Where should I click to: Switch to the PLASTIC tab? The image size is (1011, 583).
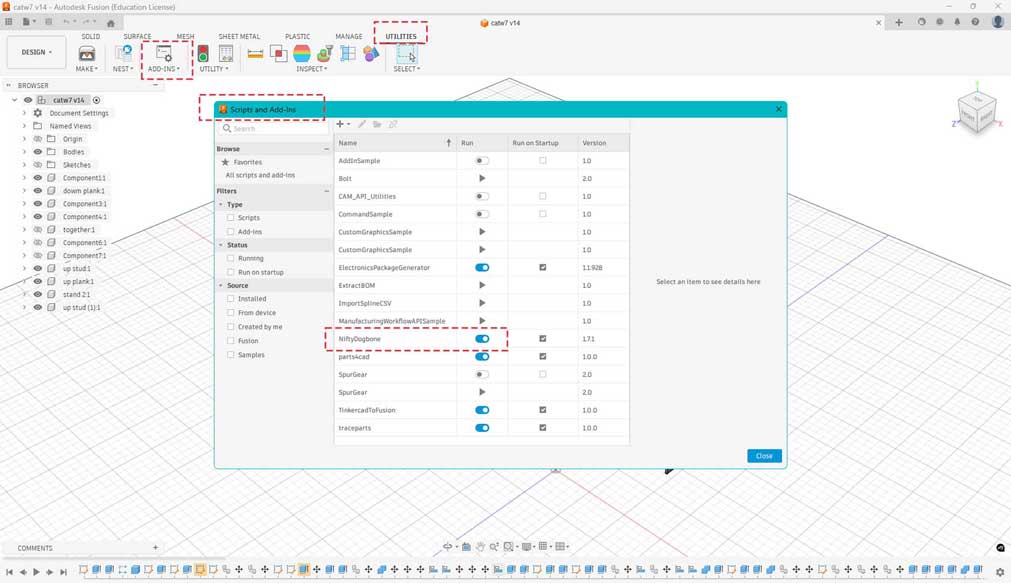(x=297, y=37)
